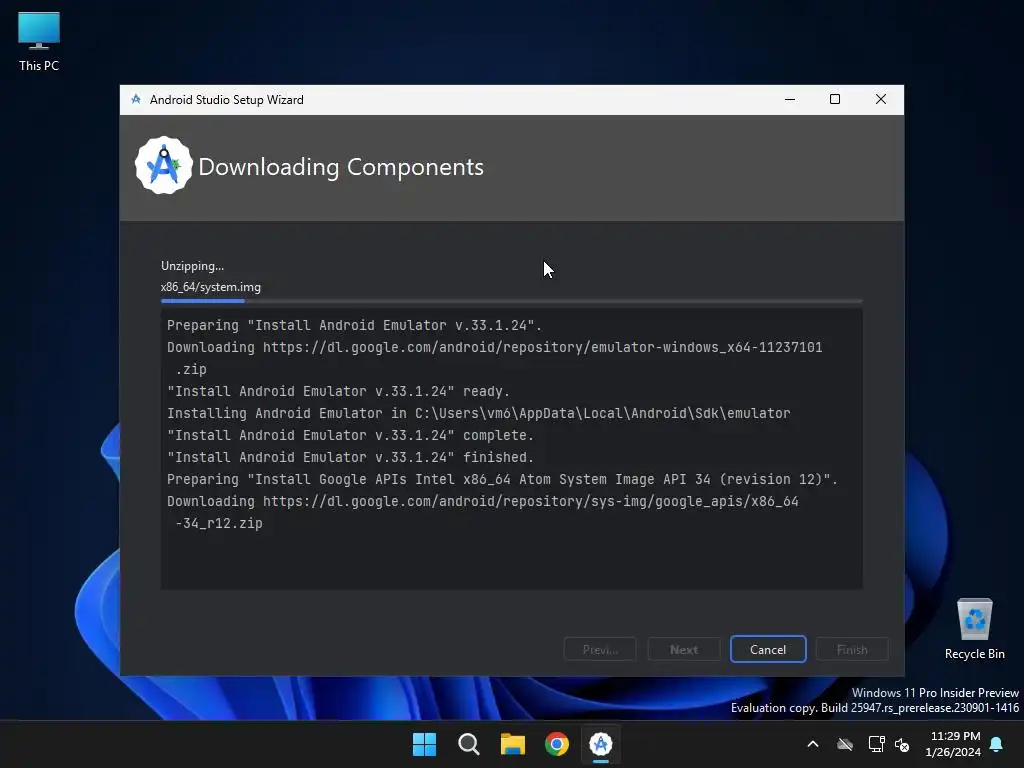The image size is (1024, 768).
Task: Show hidden system tray icons
Action: click(813, 744)
